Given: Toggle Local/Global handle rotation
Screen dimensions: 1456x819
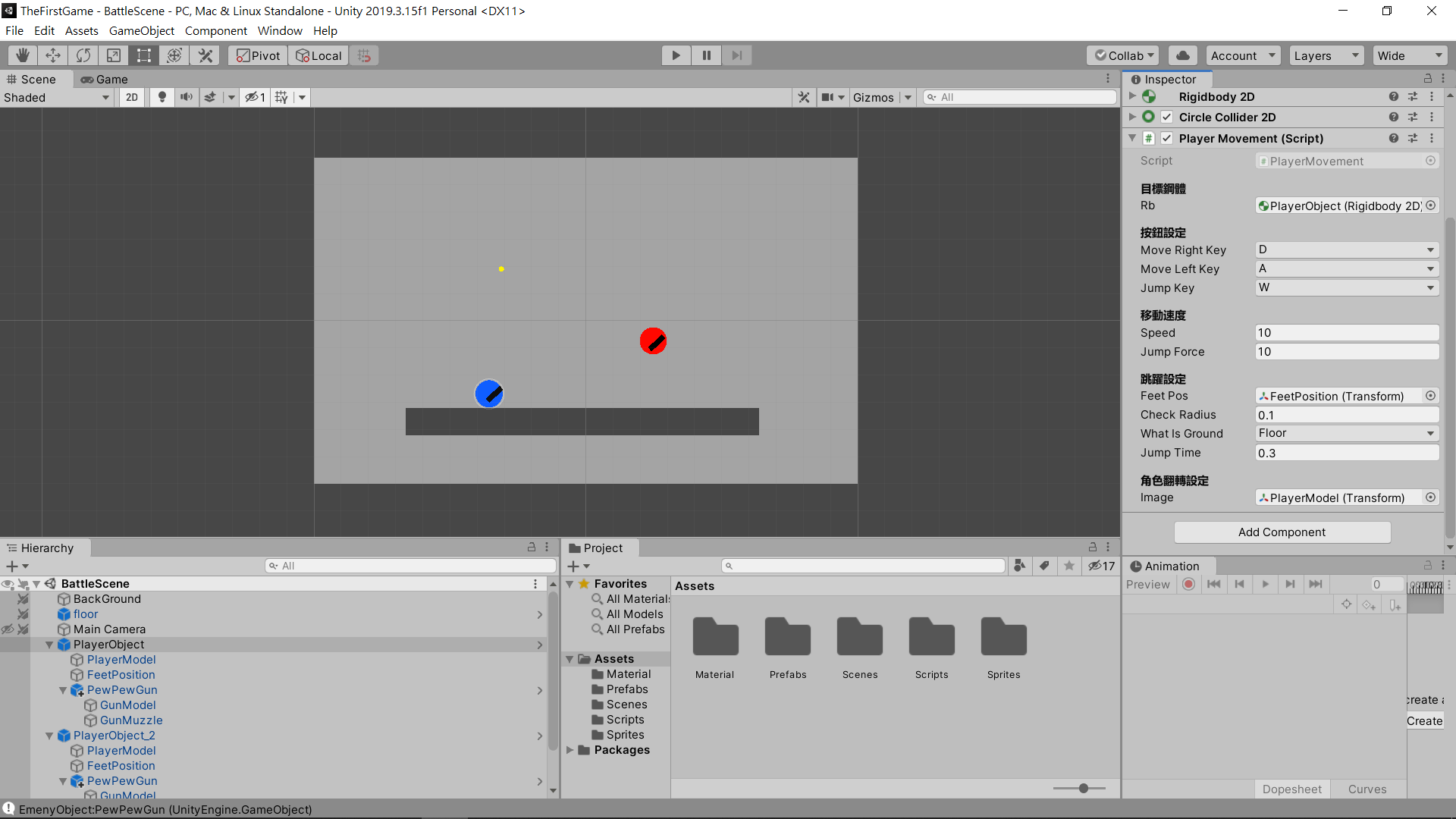Looking at the screenshot, I should [318, 55].
